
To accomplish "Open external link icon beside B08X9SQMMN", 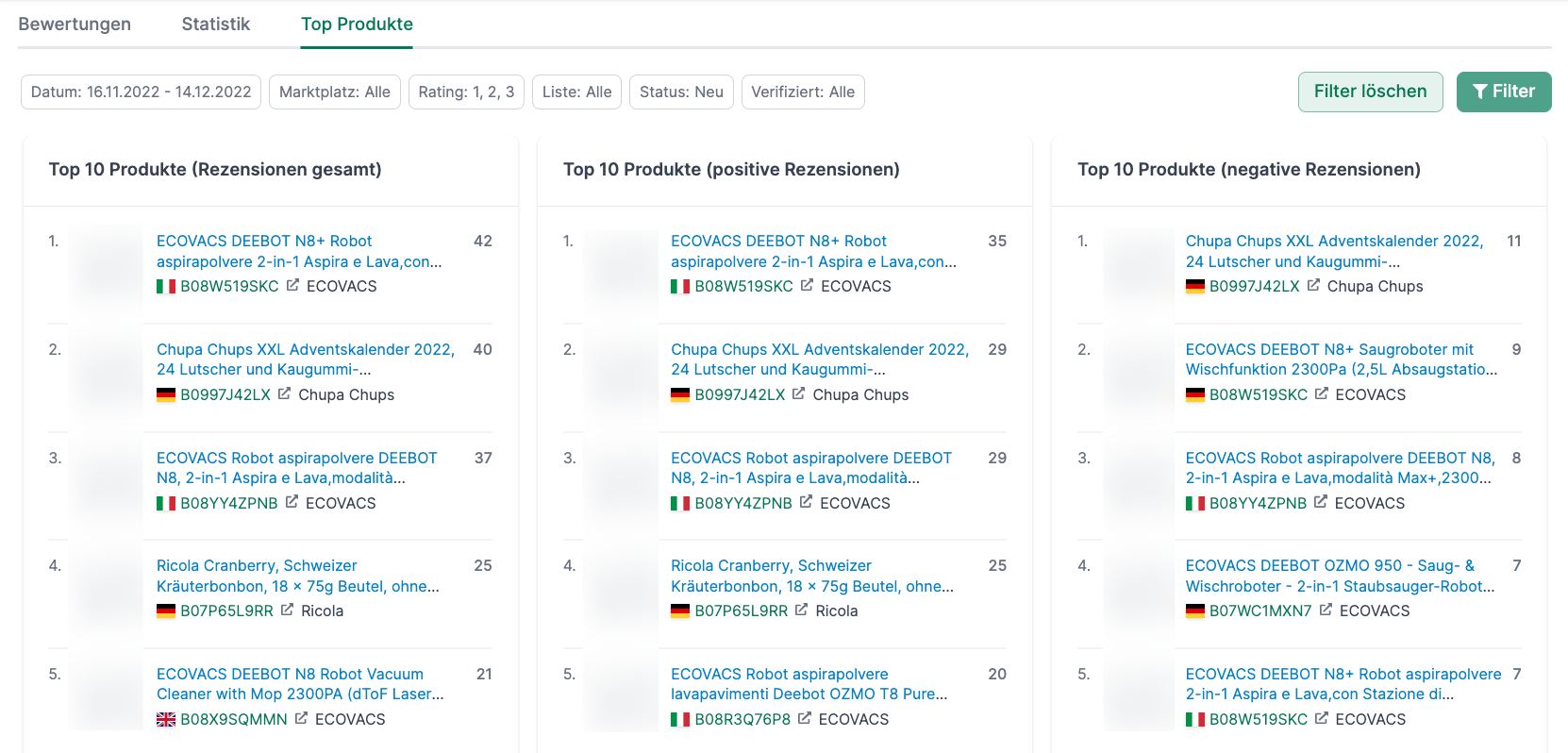I will click(301, 718).
